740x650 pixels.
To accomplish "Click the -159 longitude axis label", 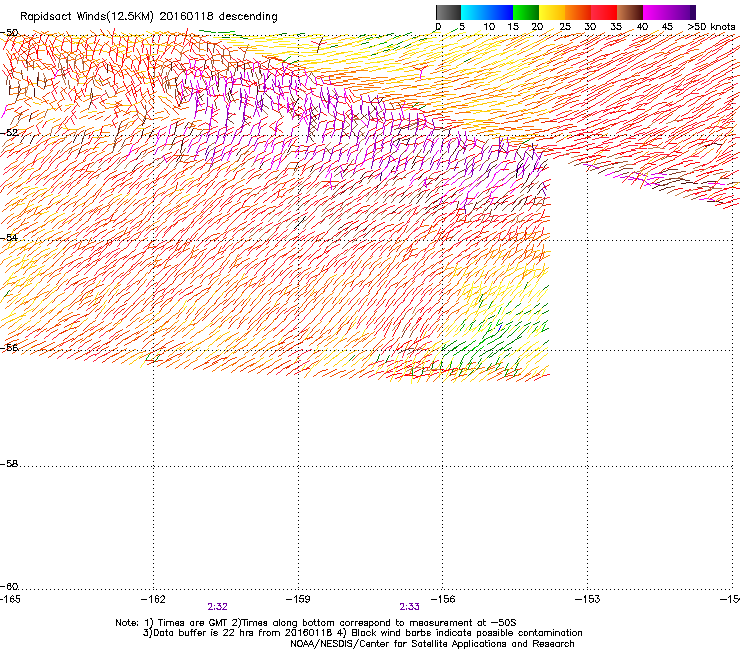I will coord(298,599).
